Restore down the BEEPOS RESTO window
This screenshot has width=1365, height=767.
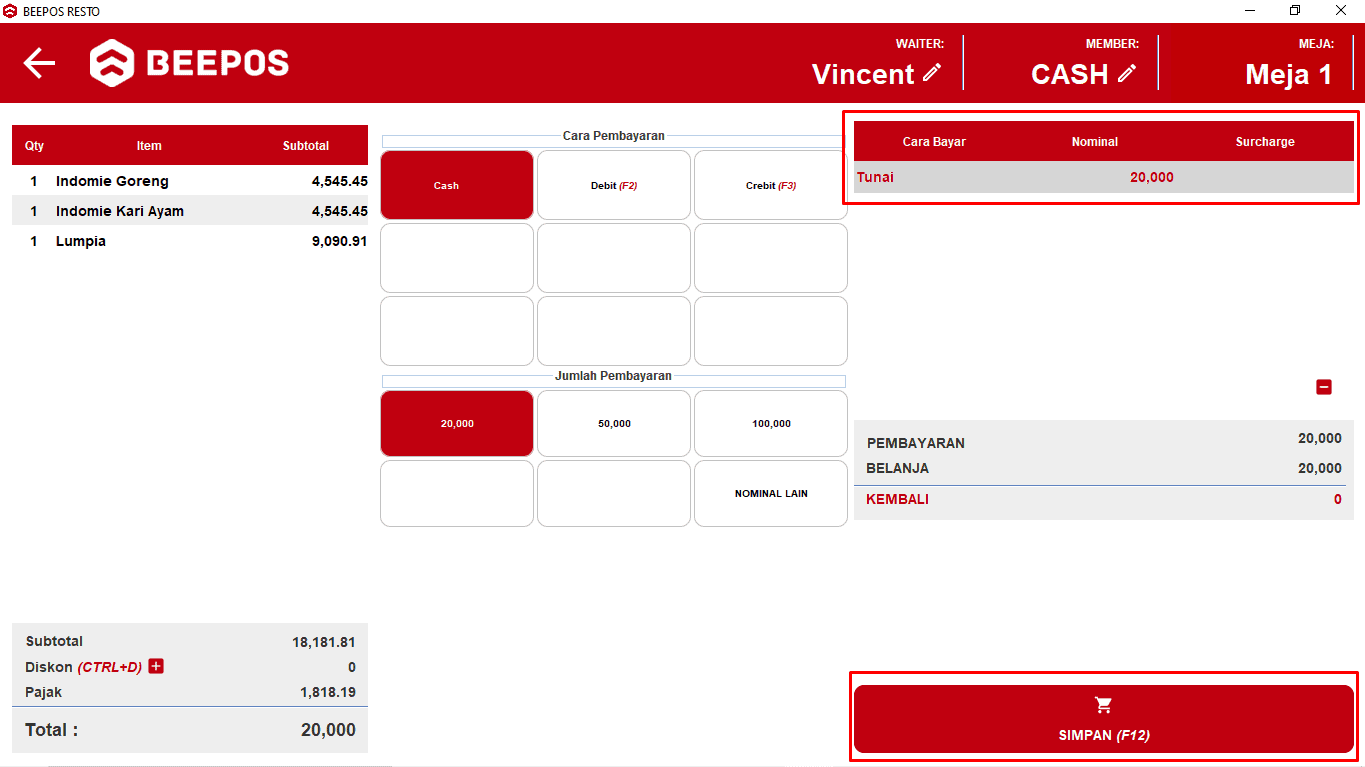1295,11
